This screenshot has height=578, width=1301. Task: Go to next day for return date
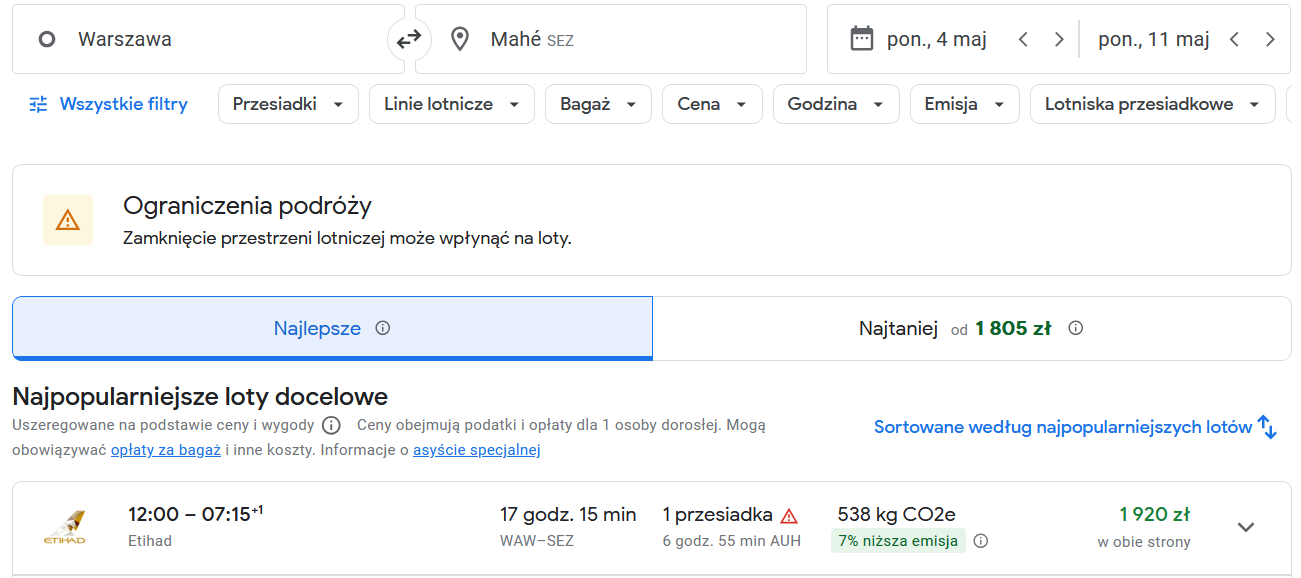pyautogui.click(x=1270, y=40)
